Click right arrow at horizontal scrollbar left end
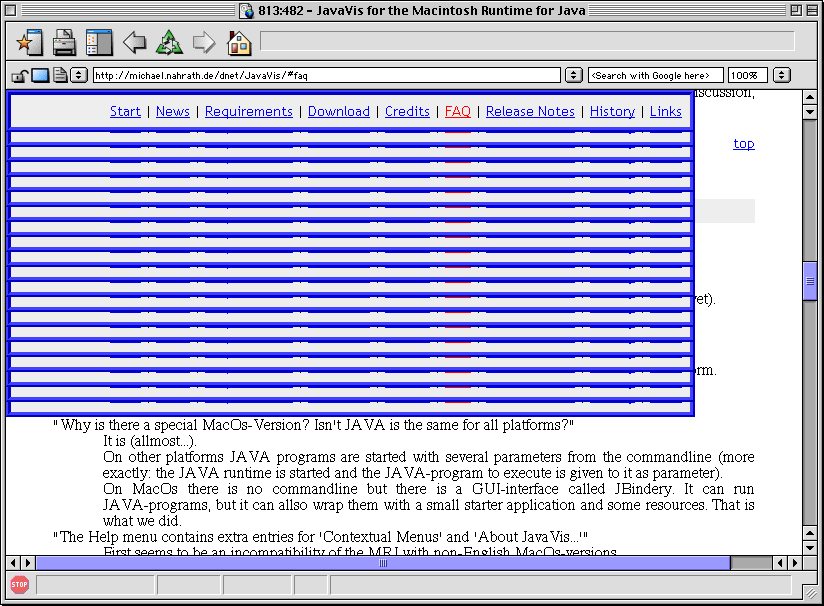Image resolution: width=824 pixels, height=606 pixels. (28, 563)
